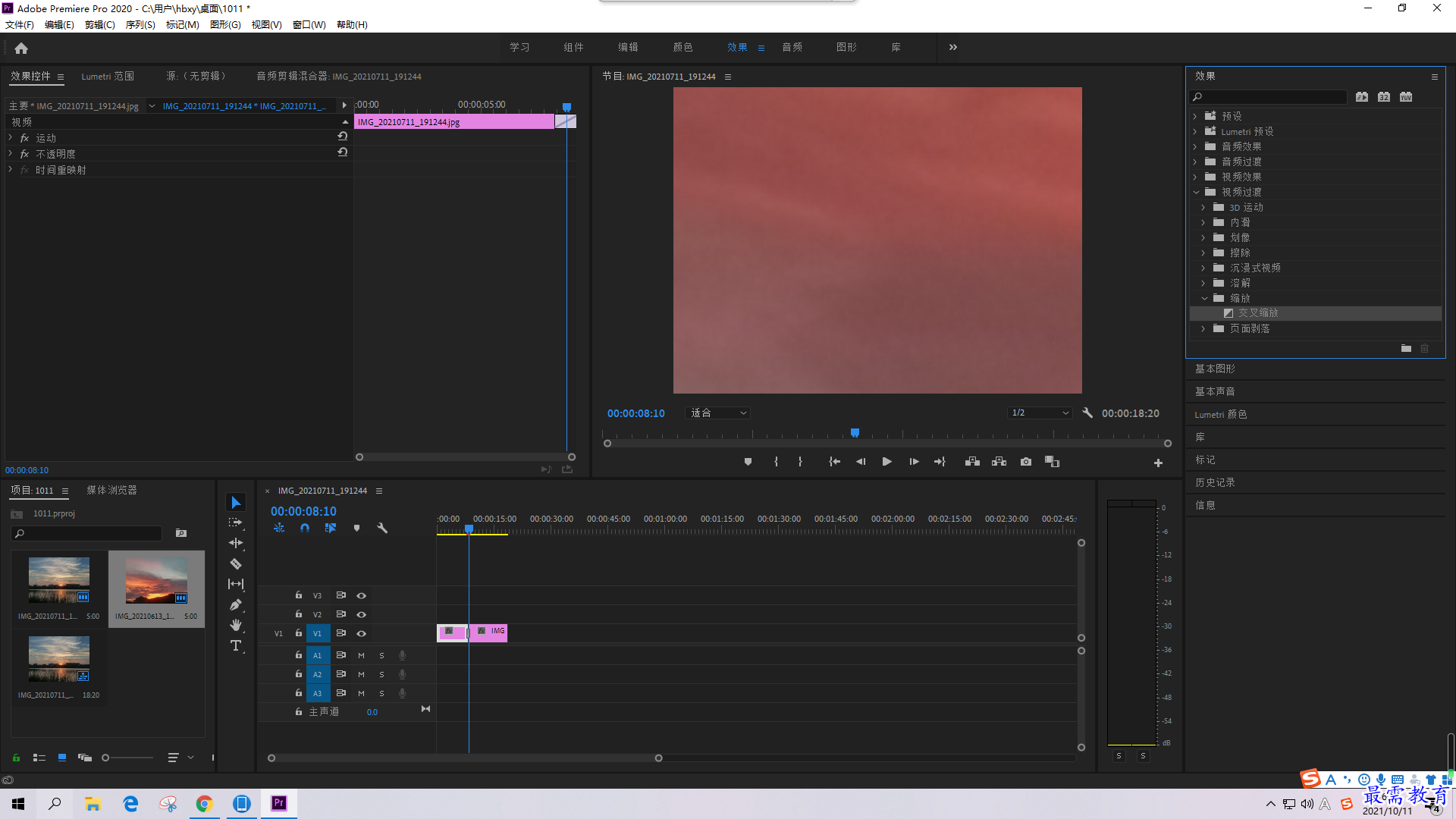Expand the 视频效果 folder
This screenshot has width=1456, height=819.
[x=1195, y=177]
